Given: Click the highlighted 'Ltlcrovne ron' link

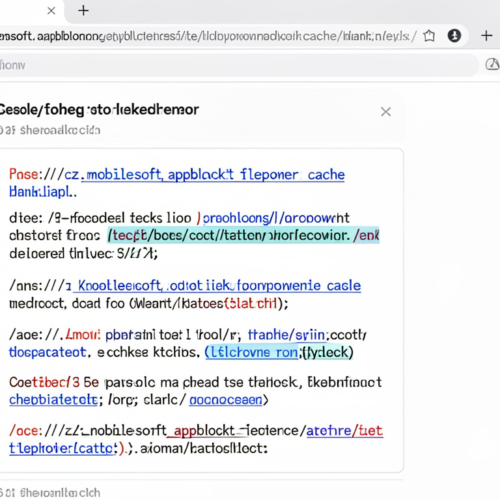Looking at the screenshot, I should [x=252, y=352].
